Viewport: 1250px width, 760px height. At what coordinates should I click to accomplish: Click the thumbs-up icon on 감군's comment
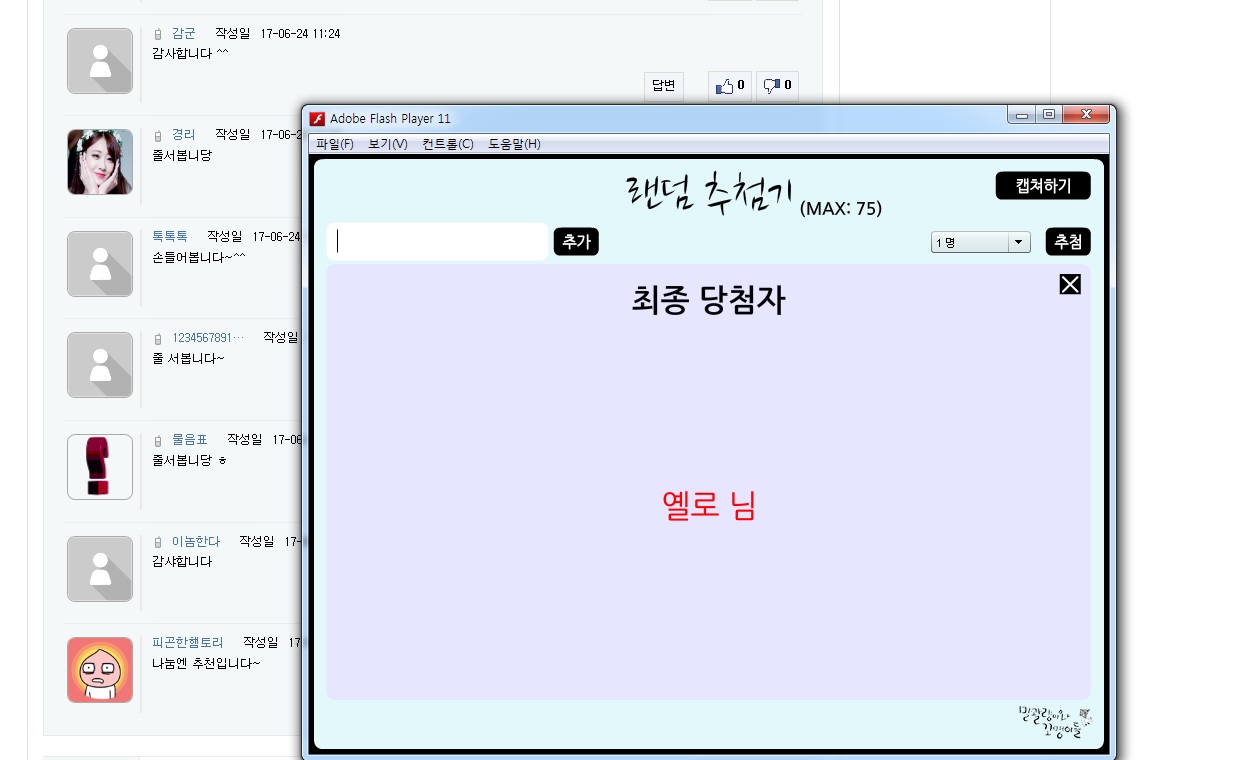coord(724,87)
